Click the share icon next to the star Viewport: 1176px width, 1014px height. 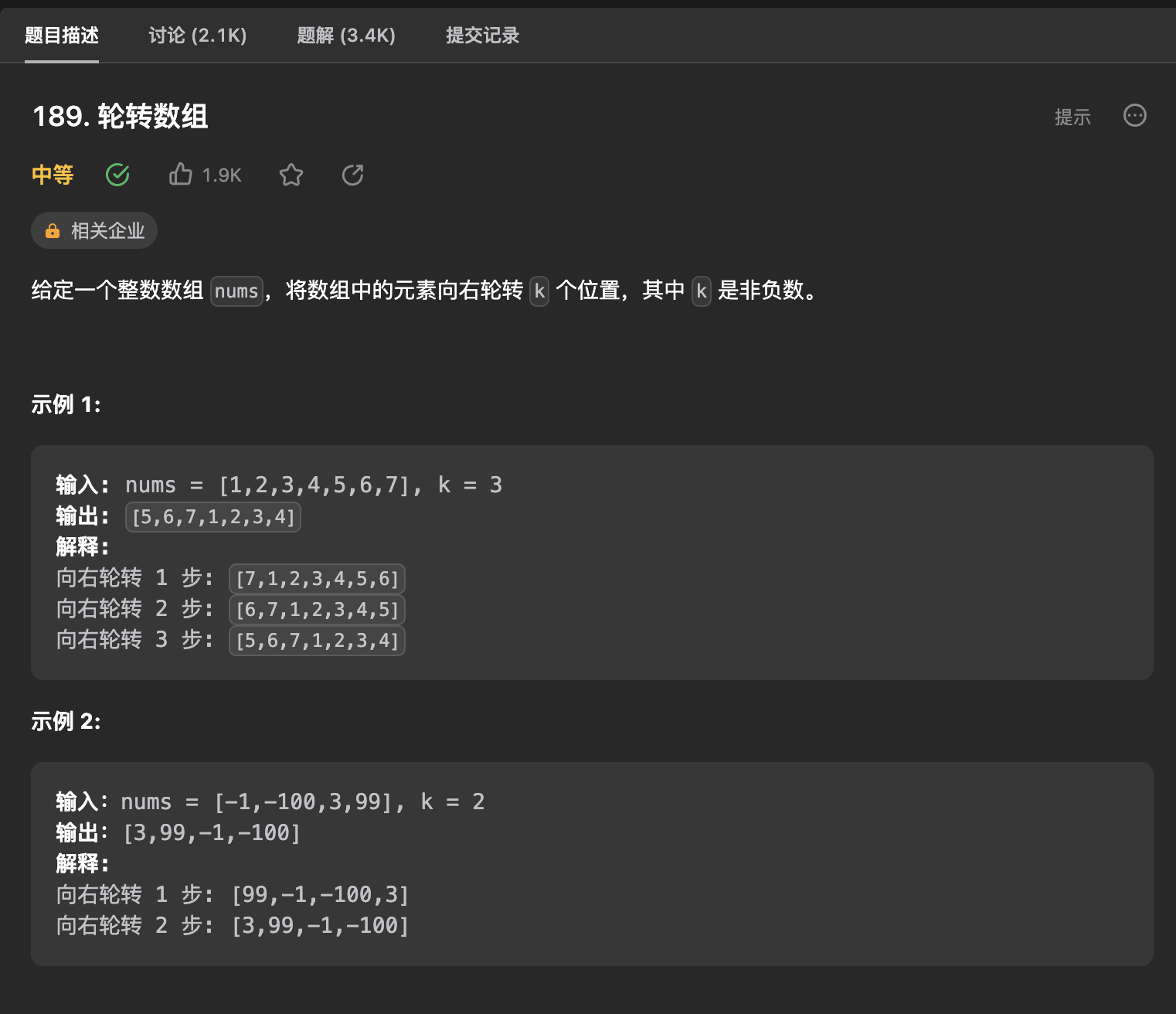click(x=352, y=175)
